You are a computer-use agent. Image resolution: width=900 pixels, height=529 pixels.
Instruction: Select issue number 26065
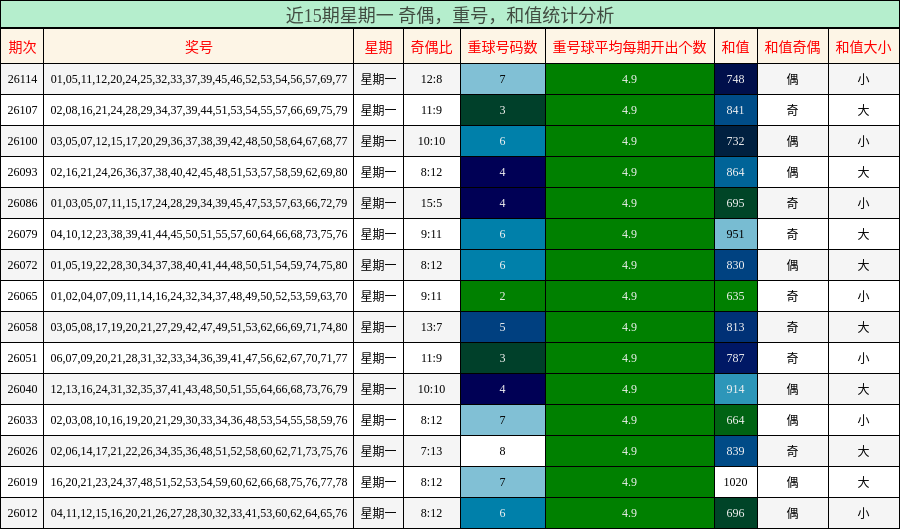(22, 296)
